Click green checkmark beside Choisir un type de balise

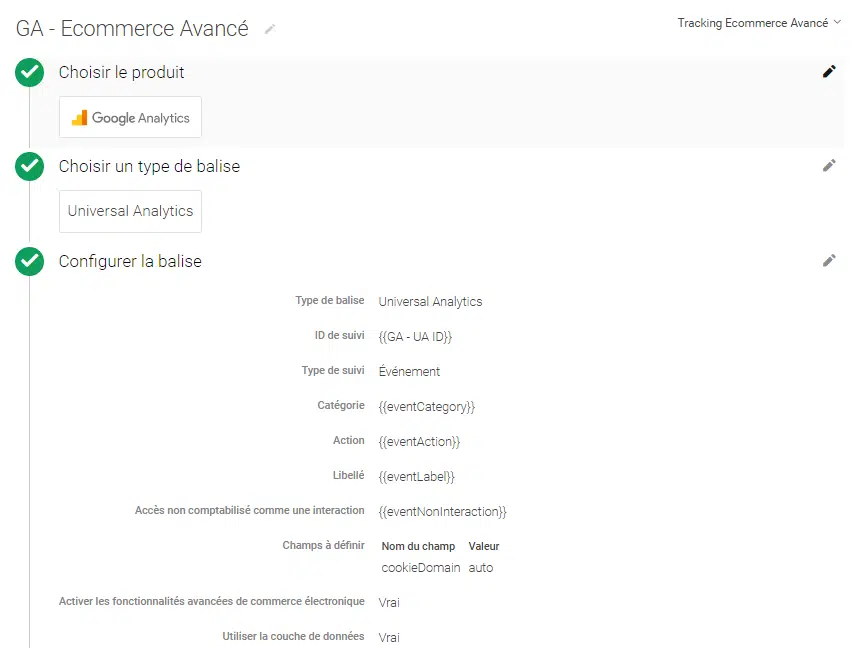[30, 166]
